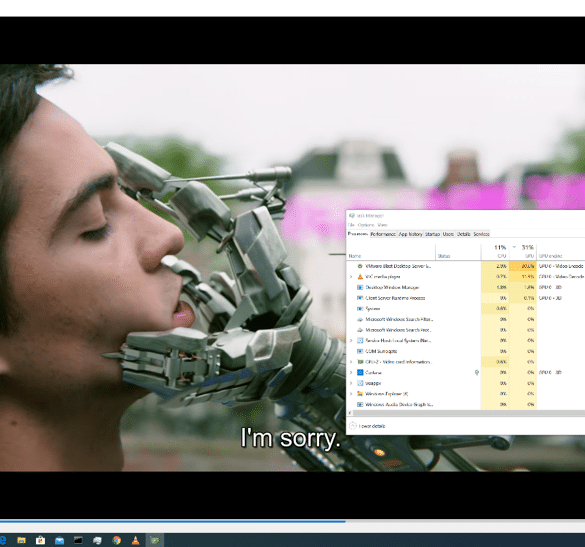This screenshot has width=585, height=547.
Task: Click the Windows Explorer process folder icon
Action: tap(360, 394)
